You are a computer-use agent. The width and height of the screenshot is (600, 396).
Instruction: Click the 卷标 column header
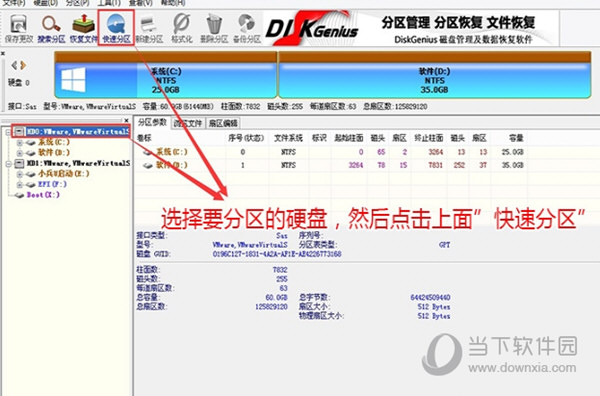pyautogui.click(x=144, y=138)
